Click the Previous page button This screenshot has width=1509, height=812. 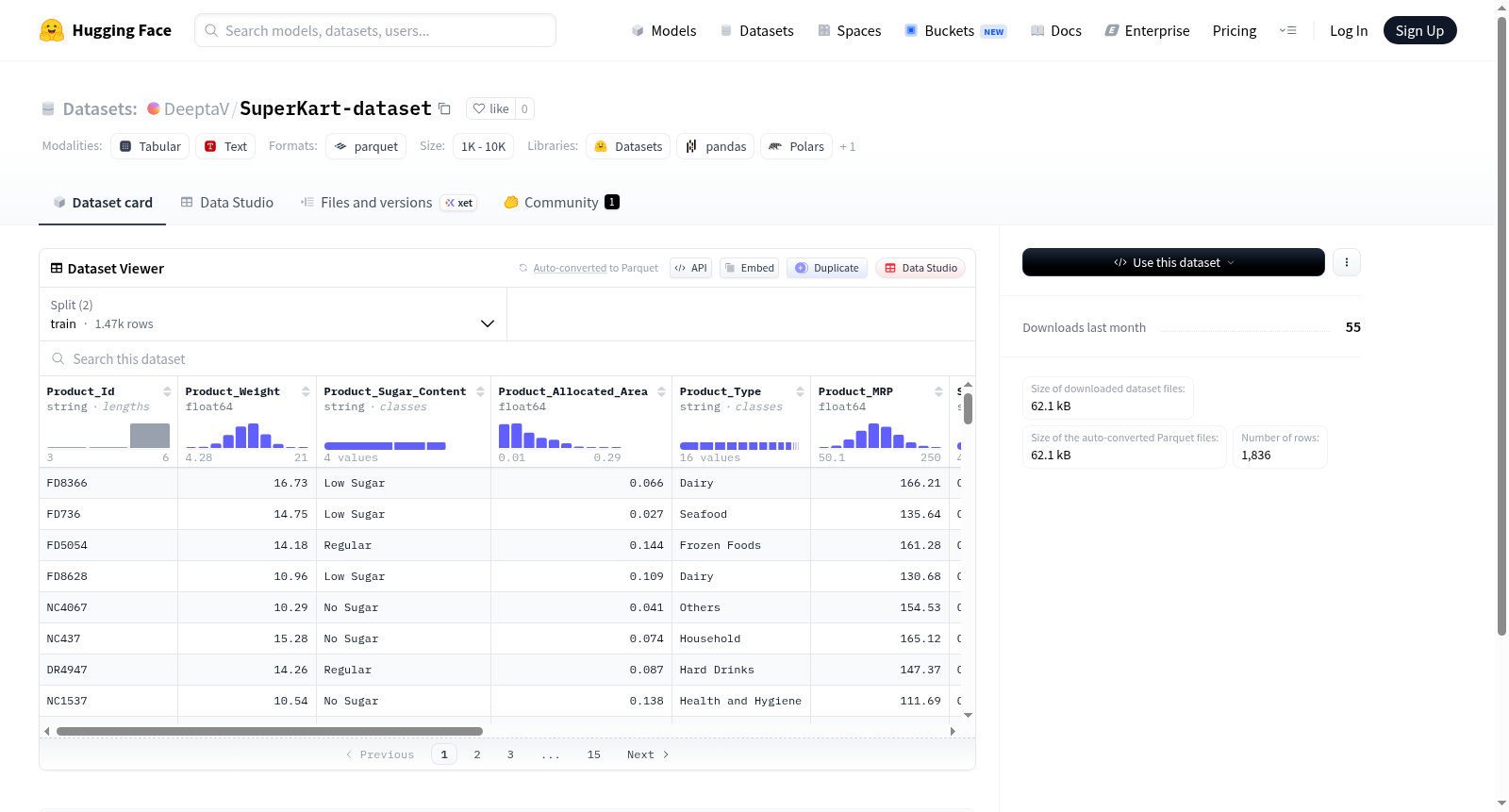(x=380, y=754)
